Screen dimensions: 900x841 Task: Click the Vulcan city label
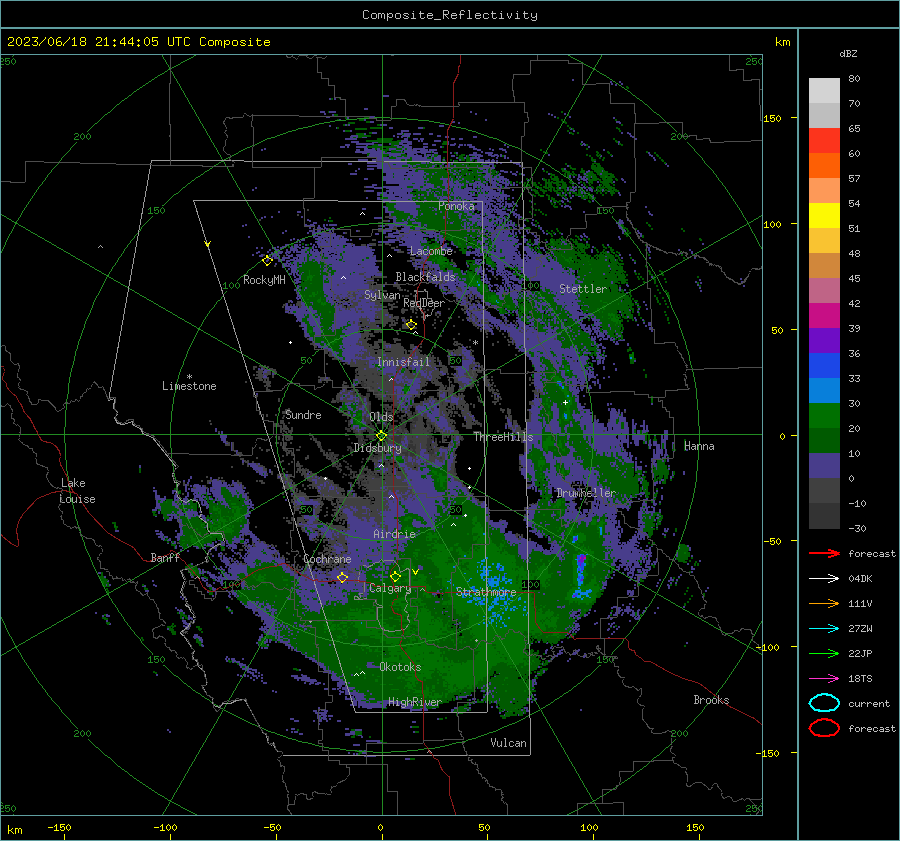point(509,743)
